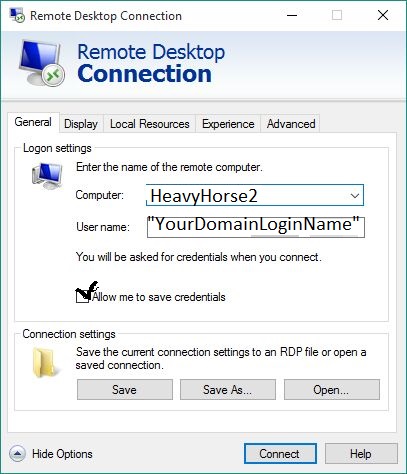Click the Remote Desktop title bar icon
The height and width of the screenshot is (474, 407).
(x=17, y=15)
